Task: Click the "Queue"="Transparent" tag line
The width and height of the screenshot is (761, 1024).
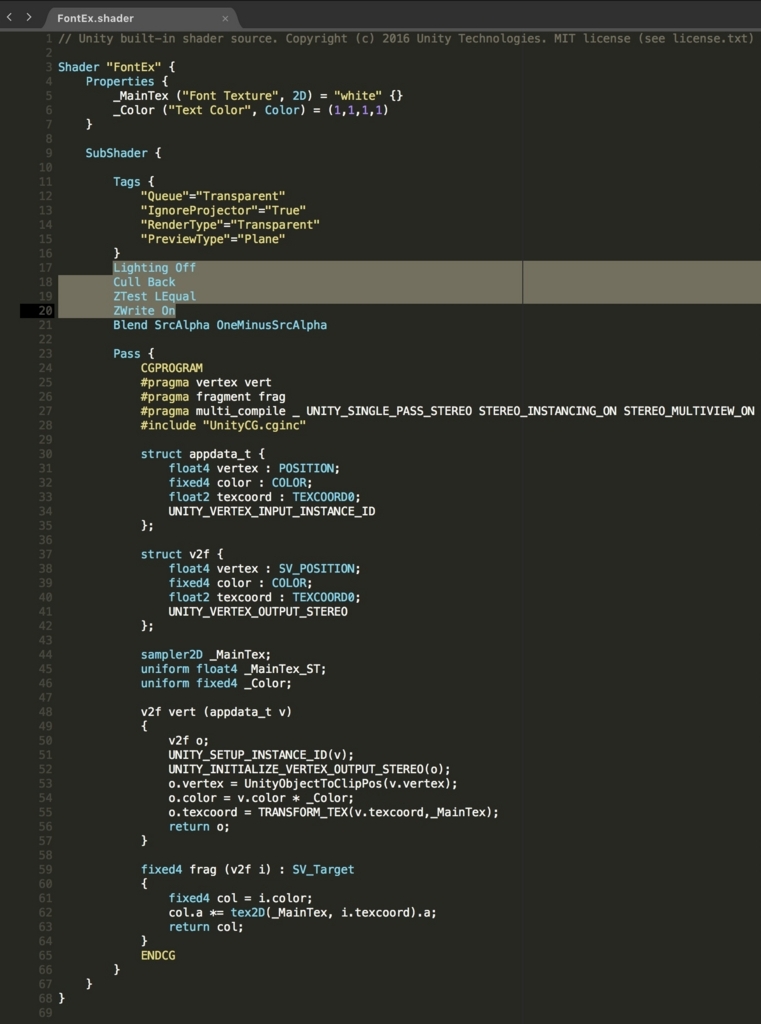Action: 213,197
